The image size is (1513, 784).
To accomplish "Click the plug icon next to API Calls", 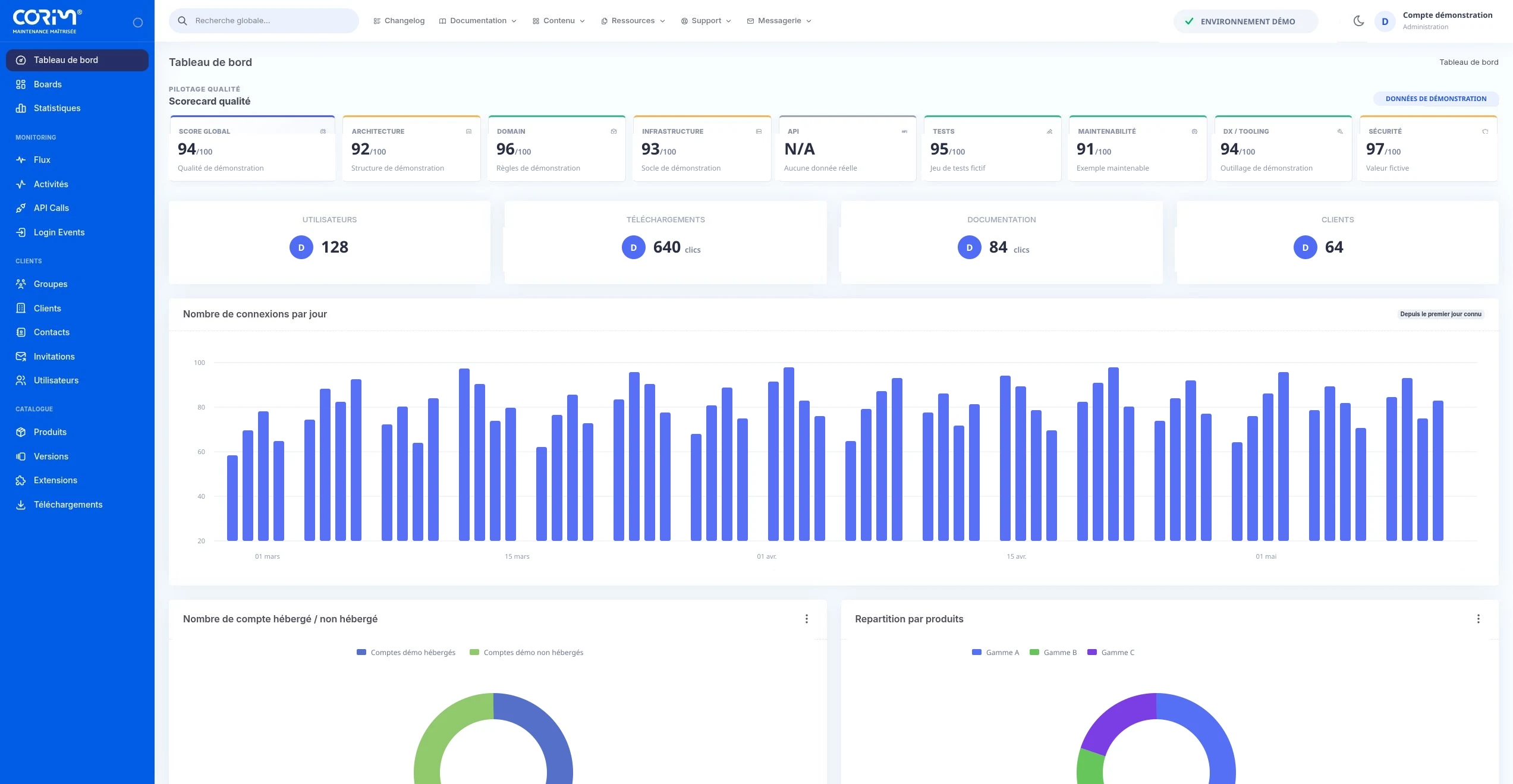I will pyautogui.click(x=21, y=208).
